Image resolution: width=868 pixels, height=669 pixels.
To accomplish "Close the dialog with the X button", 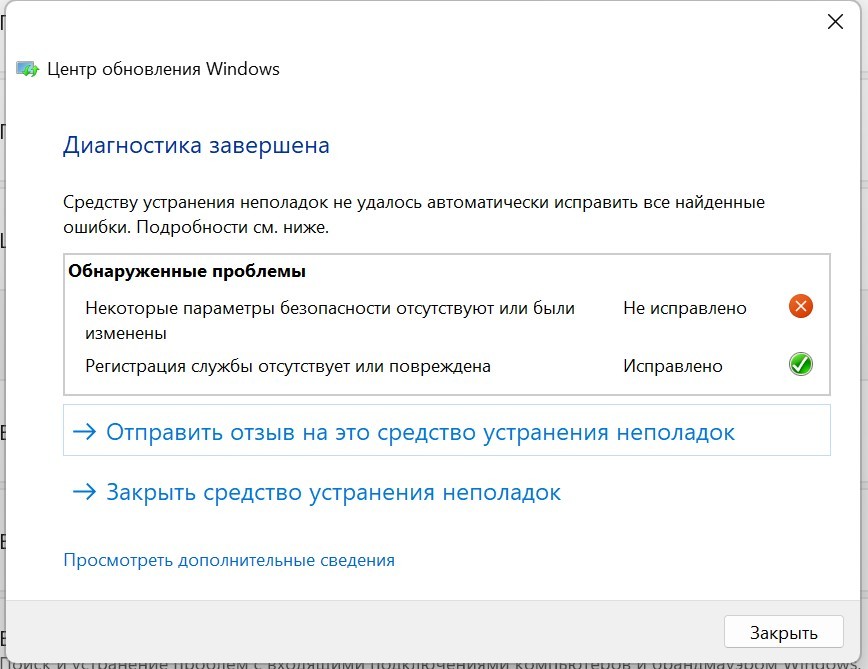I will click(835, 22).
